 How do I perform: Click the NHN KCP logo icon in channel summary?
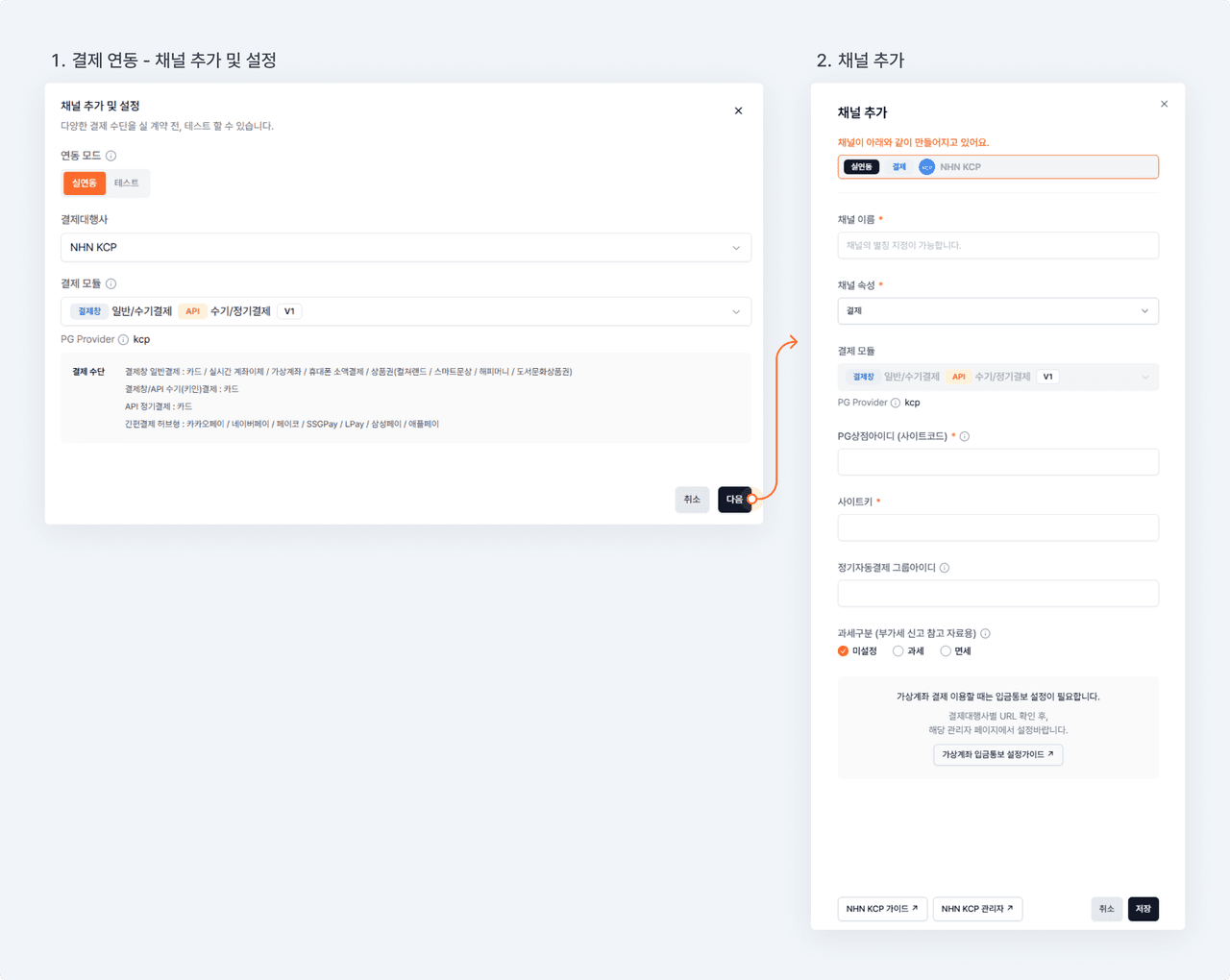pos(926,167)
